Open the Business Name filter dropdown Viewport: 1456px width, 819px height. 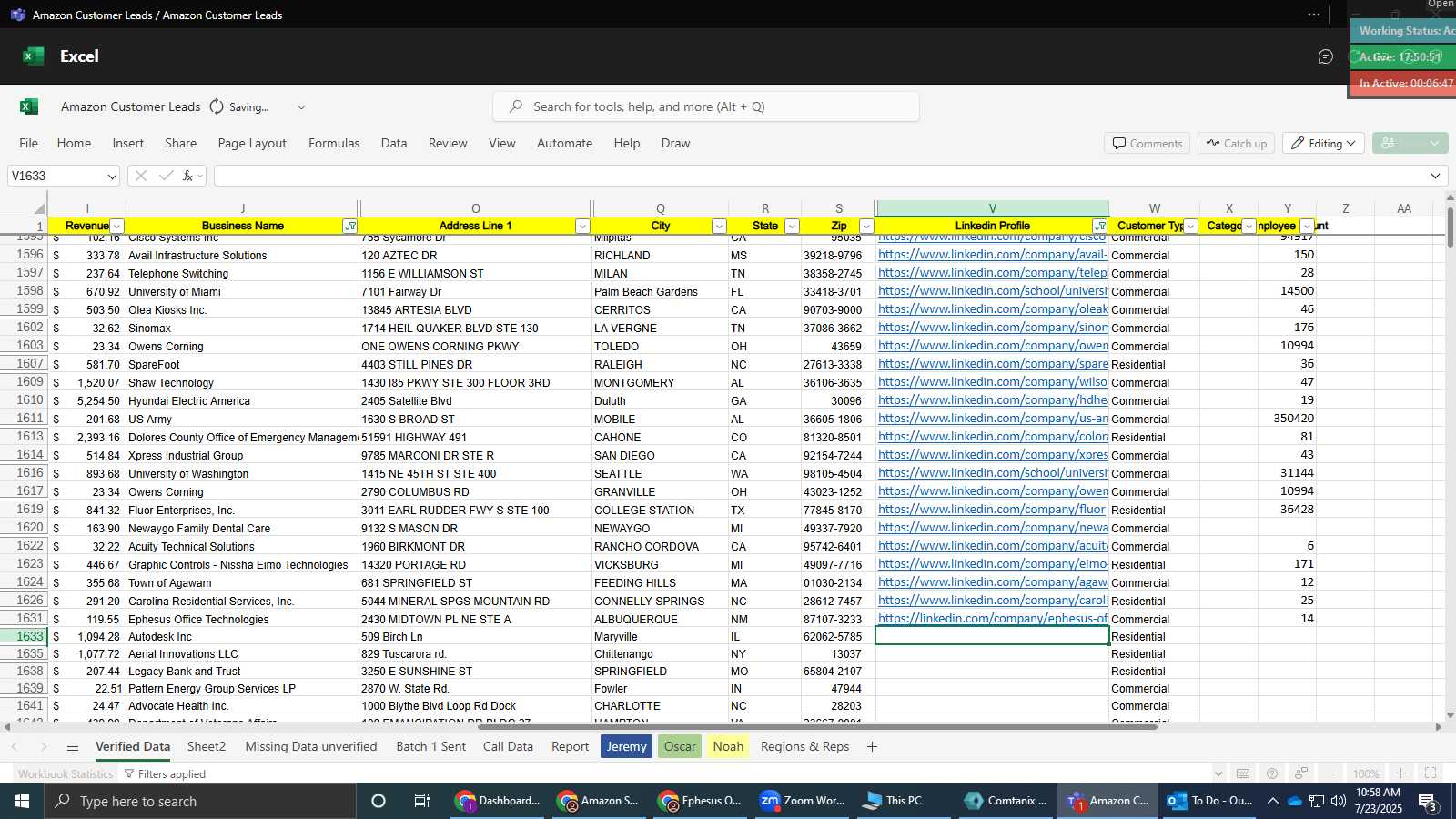[x=349, y=226]
